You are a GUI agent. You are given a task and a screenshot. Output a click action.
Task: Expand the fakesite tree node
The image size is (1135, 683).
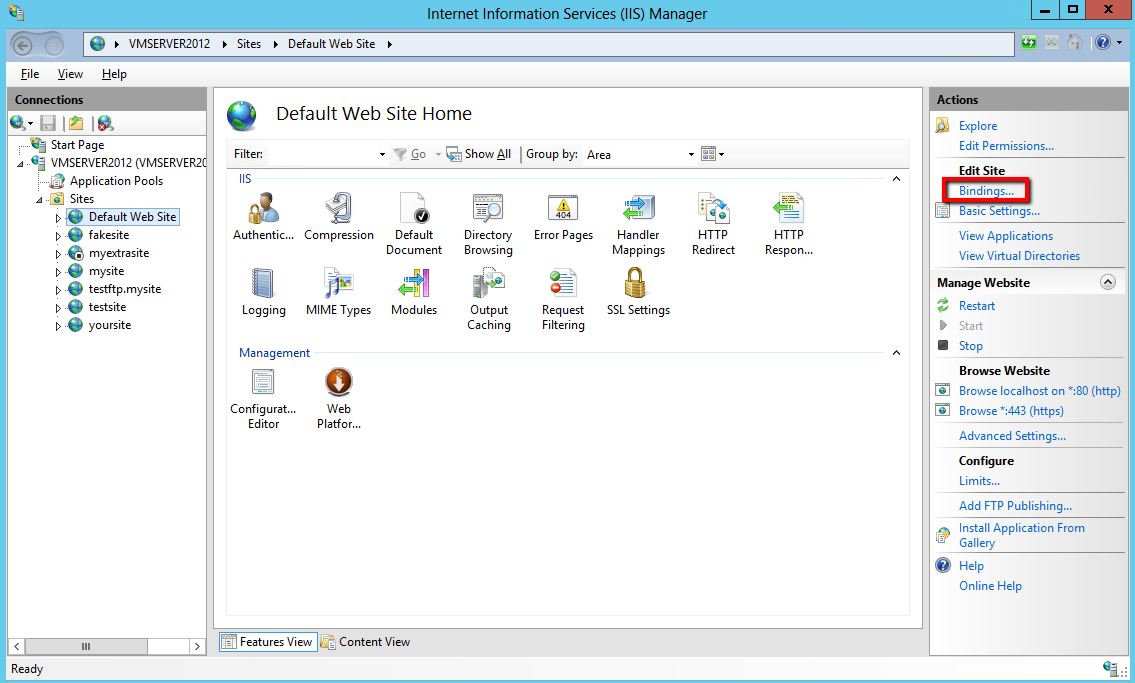(58, 236)
